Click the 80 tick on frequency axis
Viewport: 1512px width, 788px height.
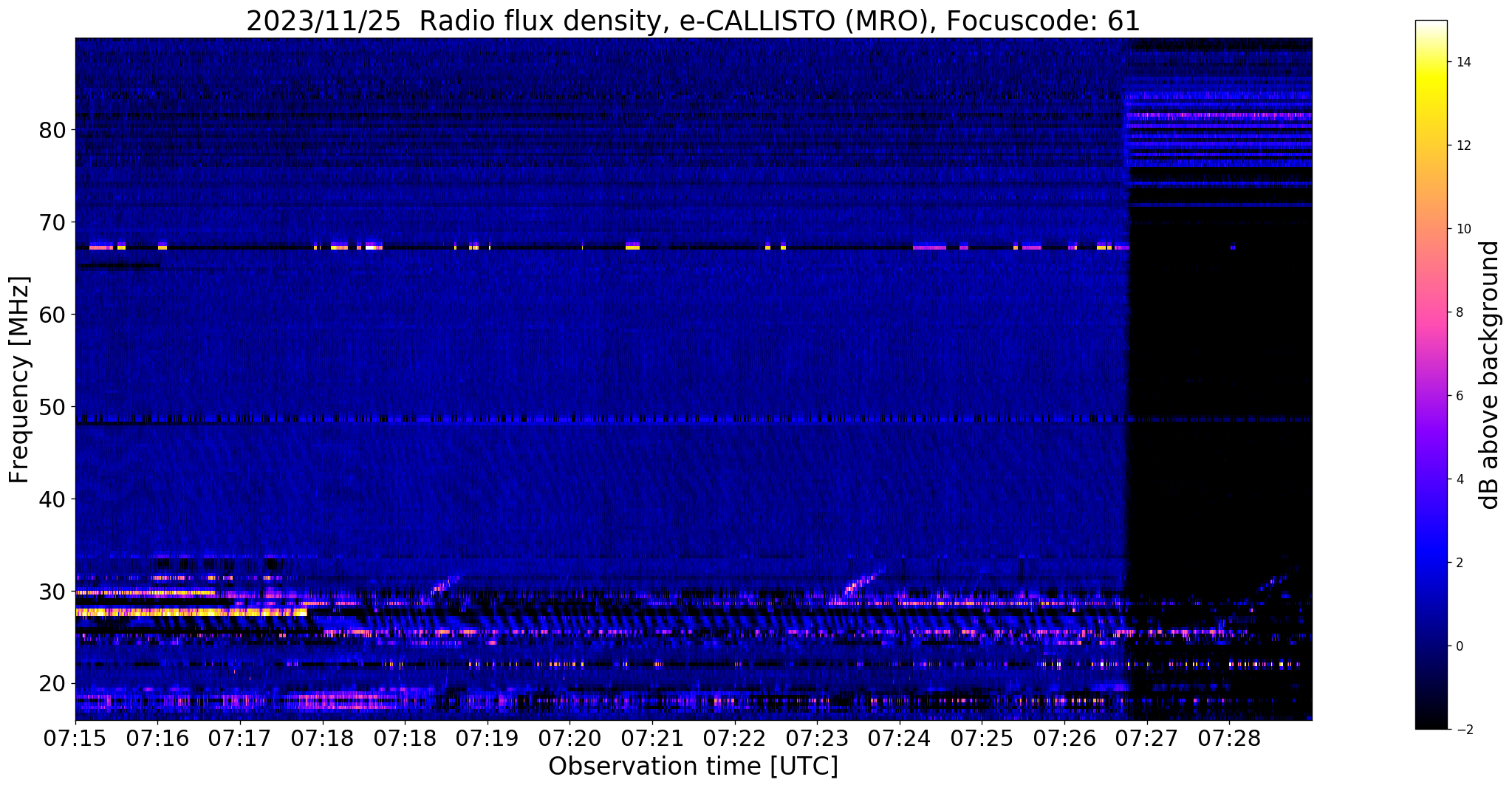[52, 131]
